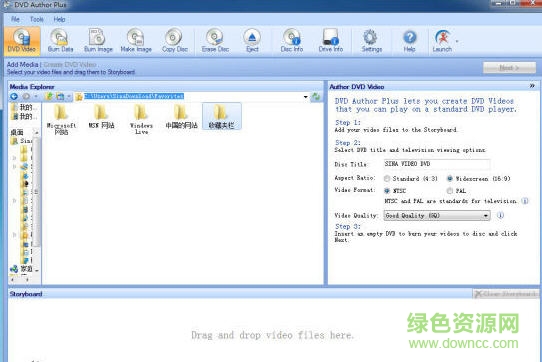Click the Disc Title input field
542x362 pixels.
pos(437,164)
